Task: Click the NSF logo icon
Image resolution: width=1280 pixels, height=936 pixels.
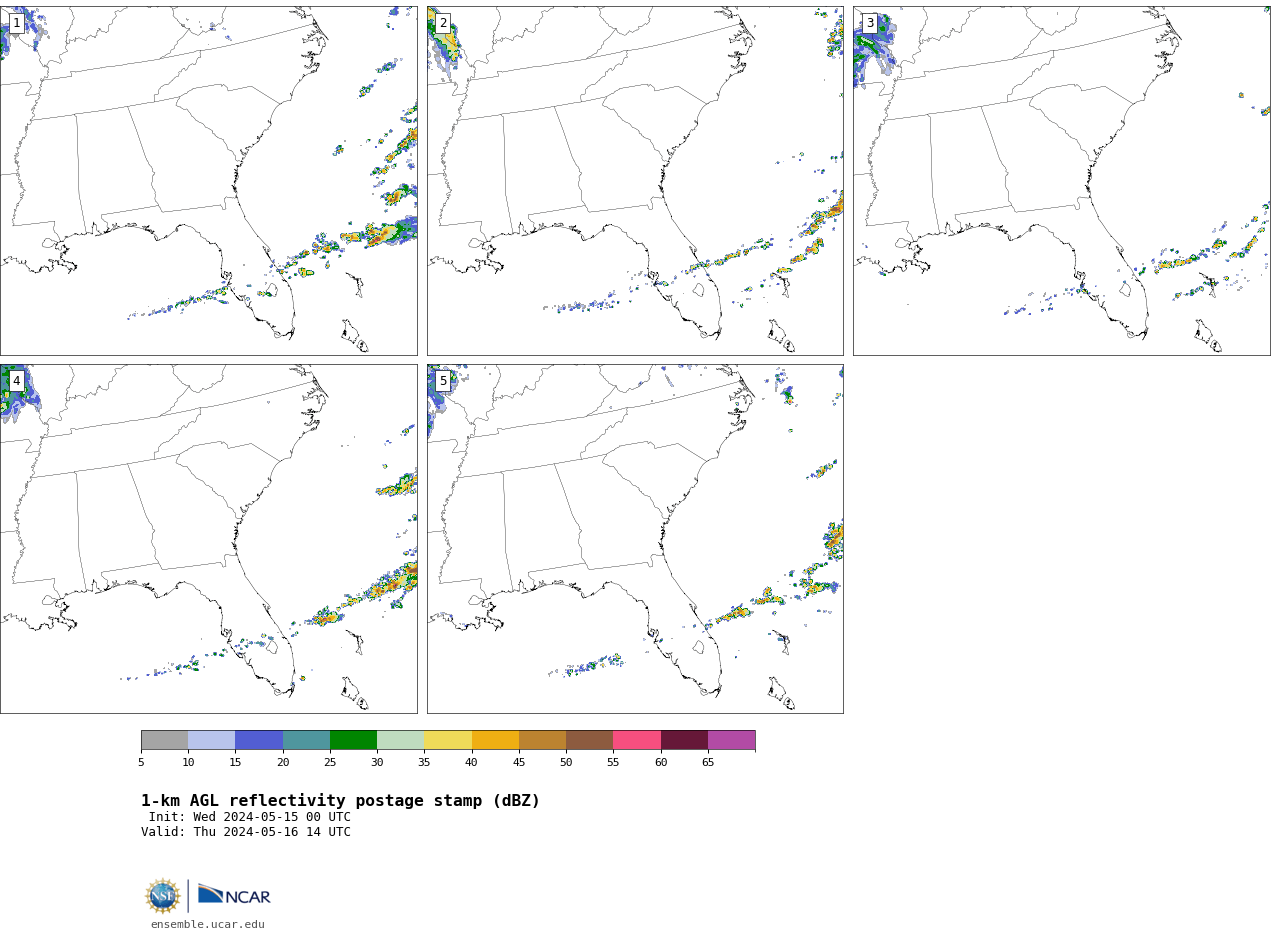Action: 163,896
